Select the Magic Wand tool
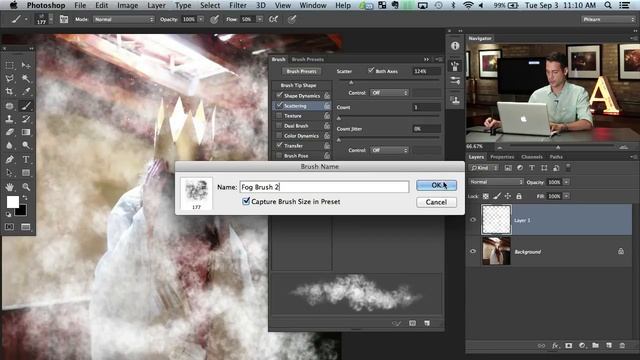The width and height of the screenshot is (640, 360). tap(26, 78)
